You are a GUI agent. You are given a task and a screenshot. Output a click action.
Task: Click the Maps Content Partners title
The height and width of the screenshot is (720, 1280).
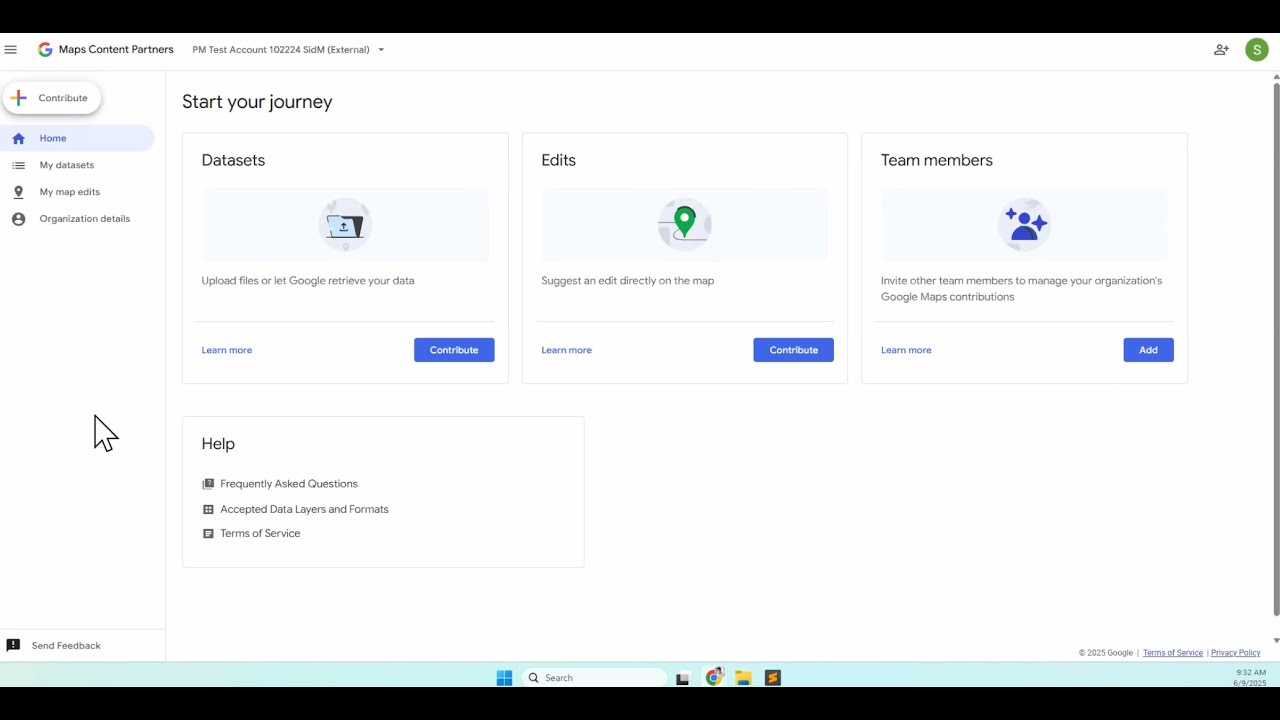[x=116, y=50]
